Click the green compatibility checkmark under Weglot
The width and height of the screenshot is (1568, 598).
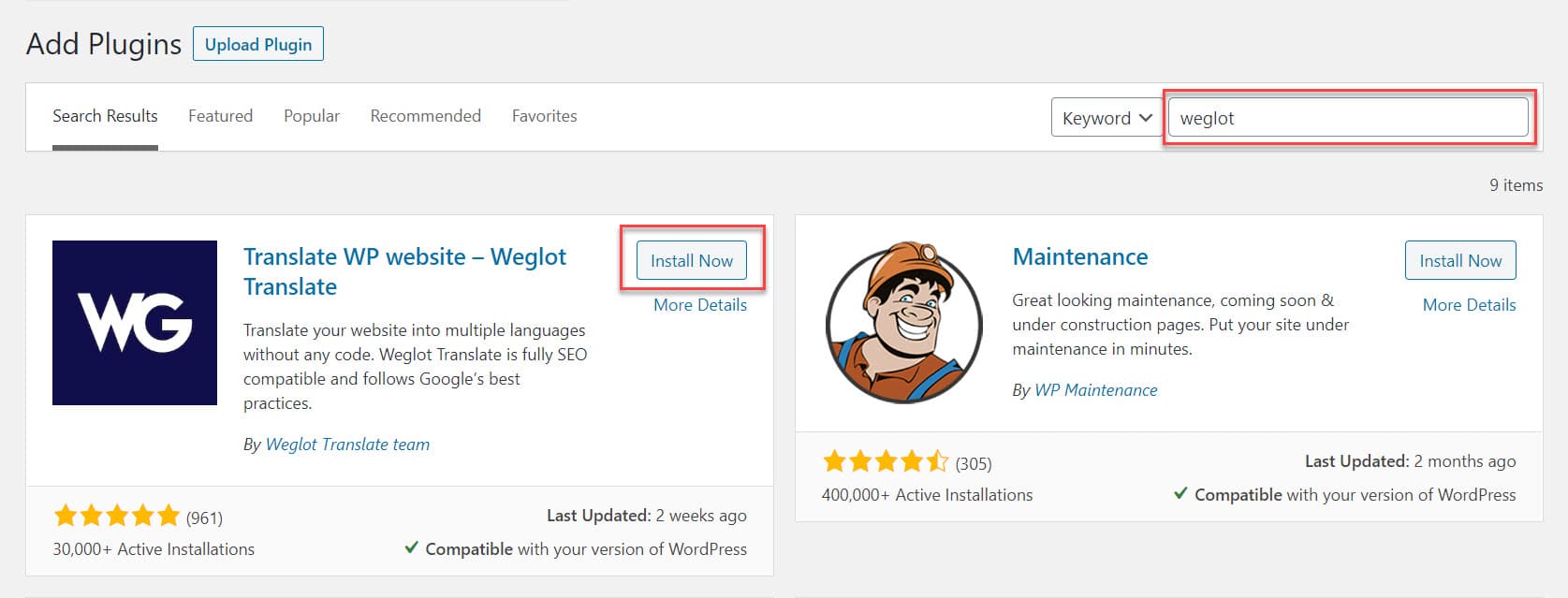[x=412, y=548]
